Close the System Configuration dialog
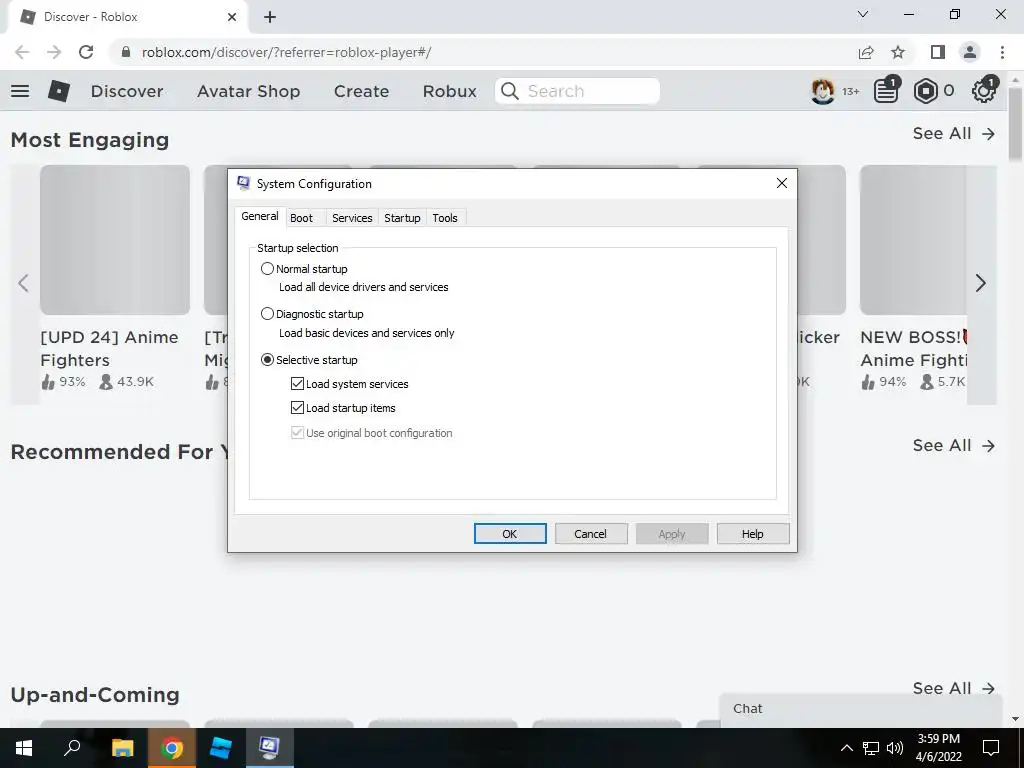 (x=782, y=184)
